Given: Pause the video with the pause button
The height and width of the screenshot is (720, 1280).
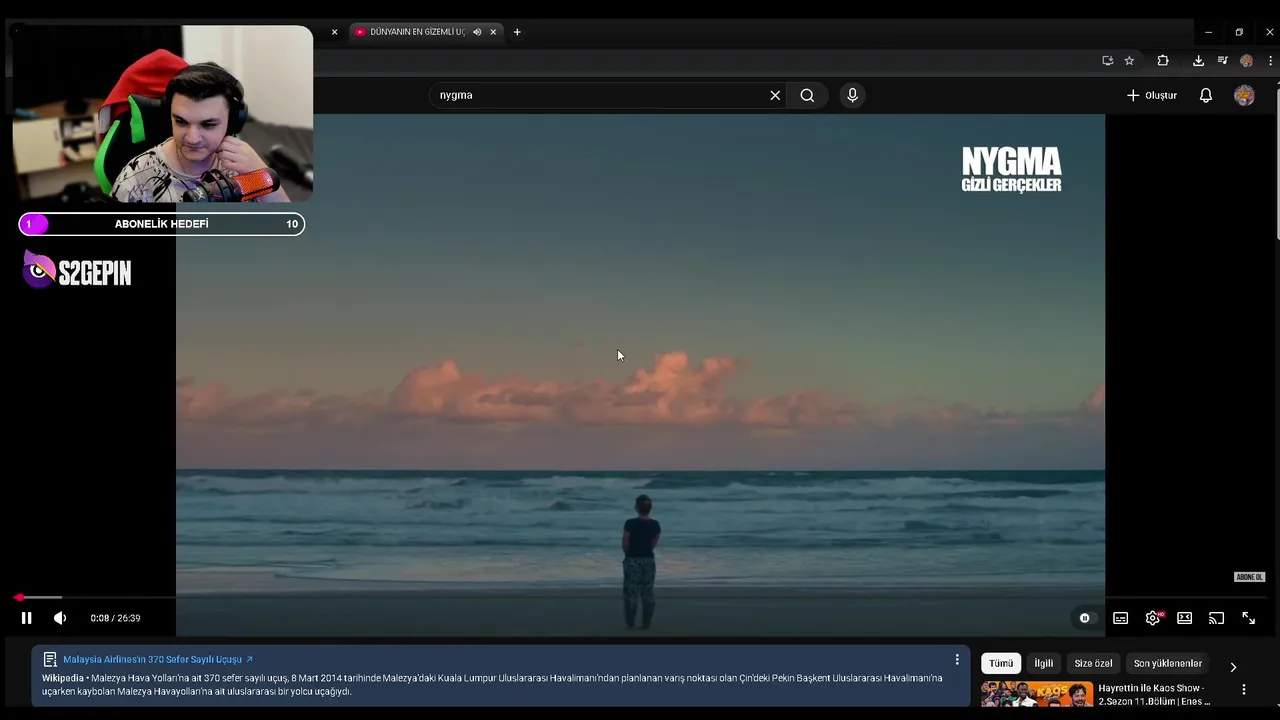Looking at the screenshot, I should tap(26, 618).
